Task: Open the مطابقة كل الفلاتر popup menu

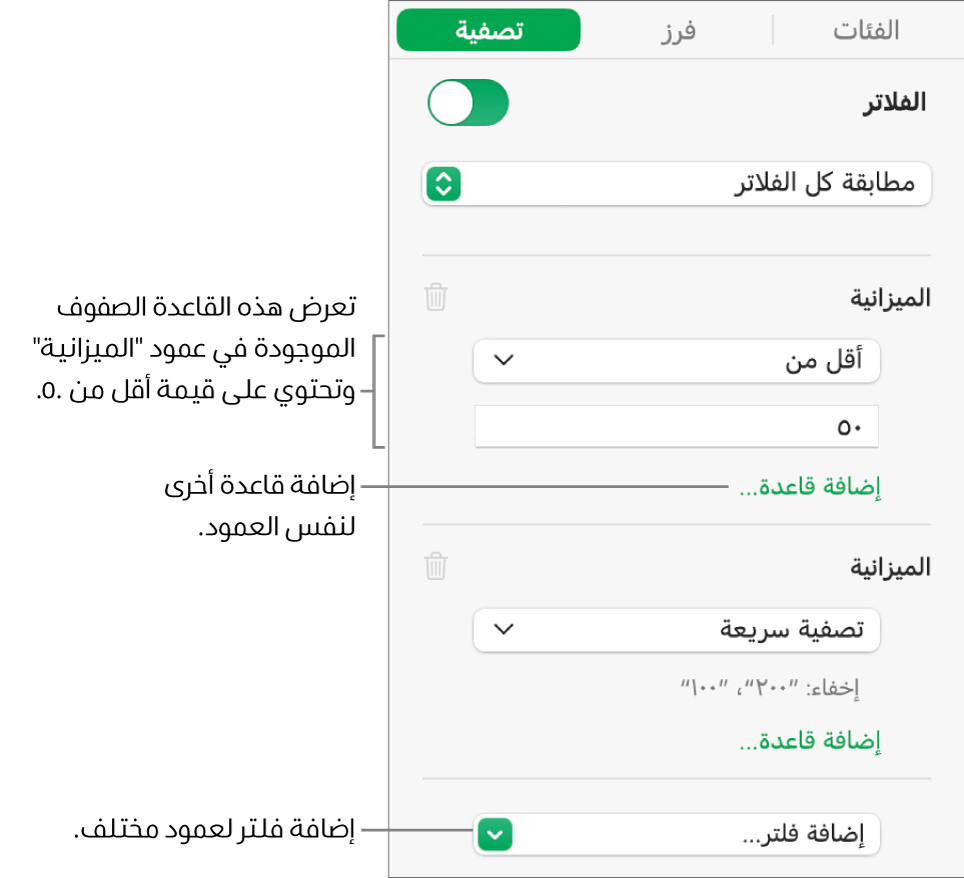Action: pyautogui.click(x=676, y=184)
